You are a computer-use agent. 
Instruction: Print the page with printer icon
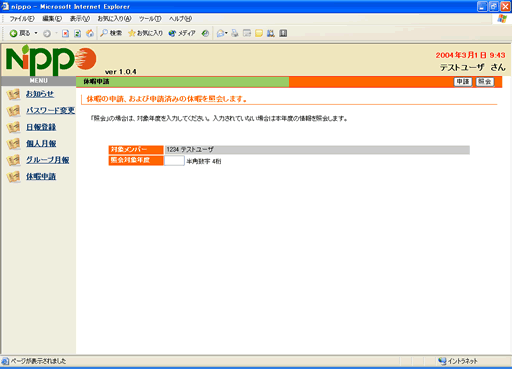235,33
